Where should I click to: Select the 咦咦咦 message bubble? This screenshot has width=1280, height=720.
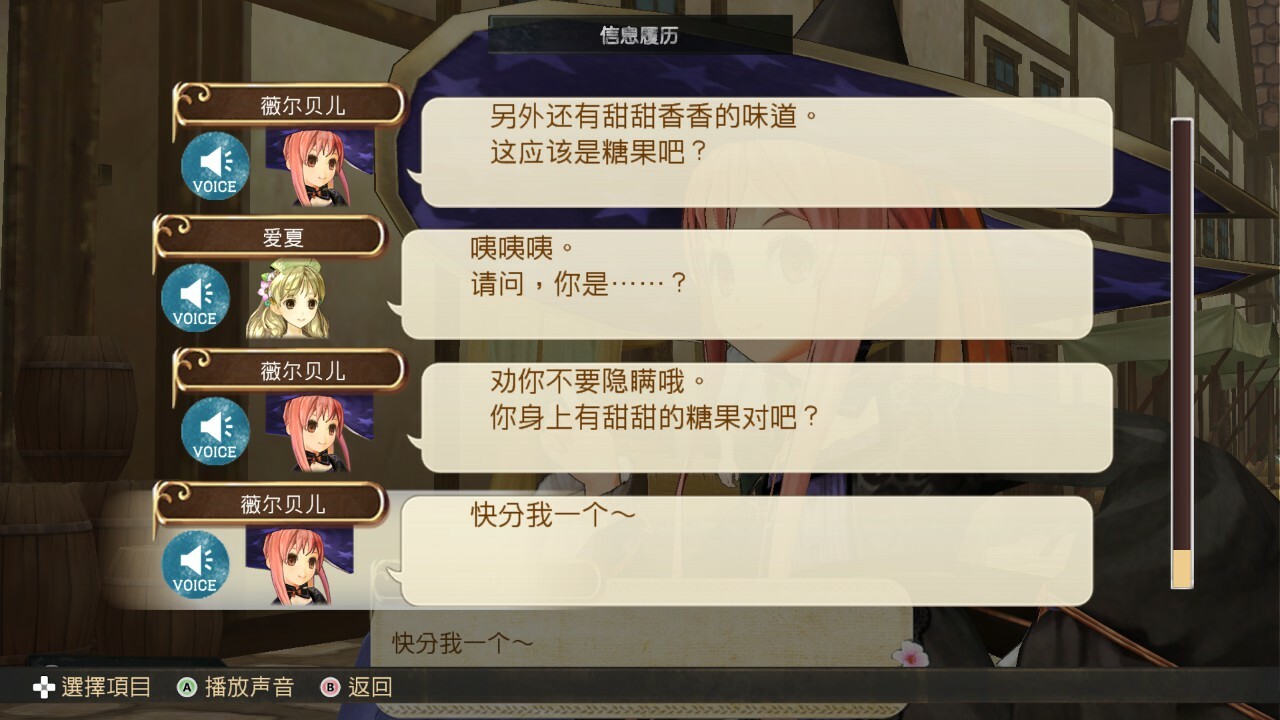click(746, 285)
